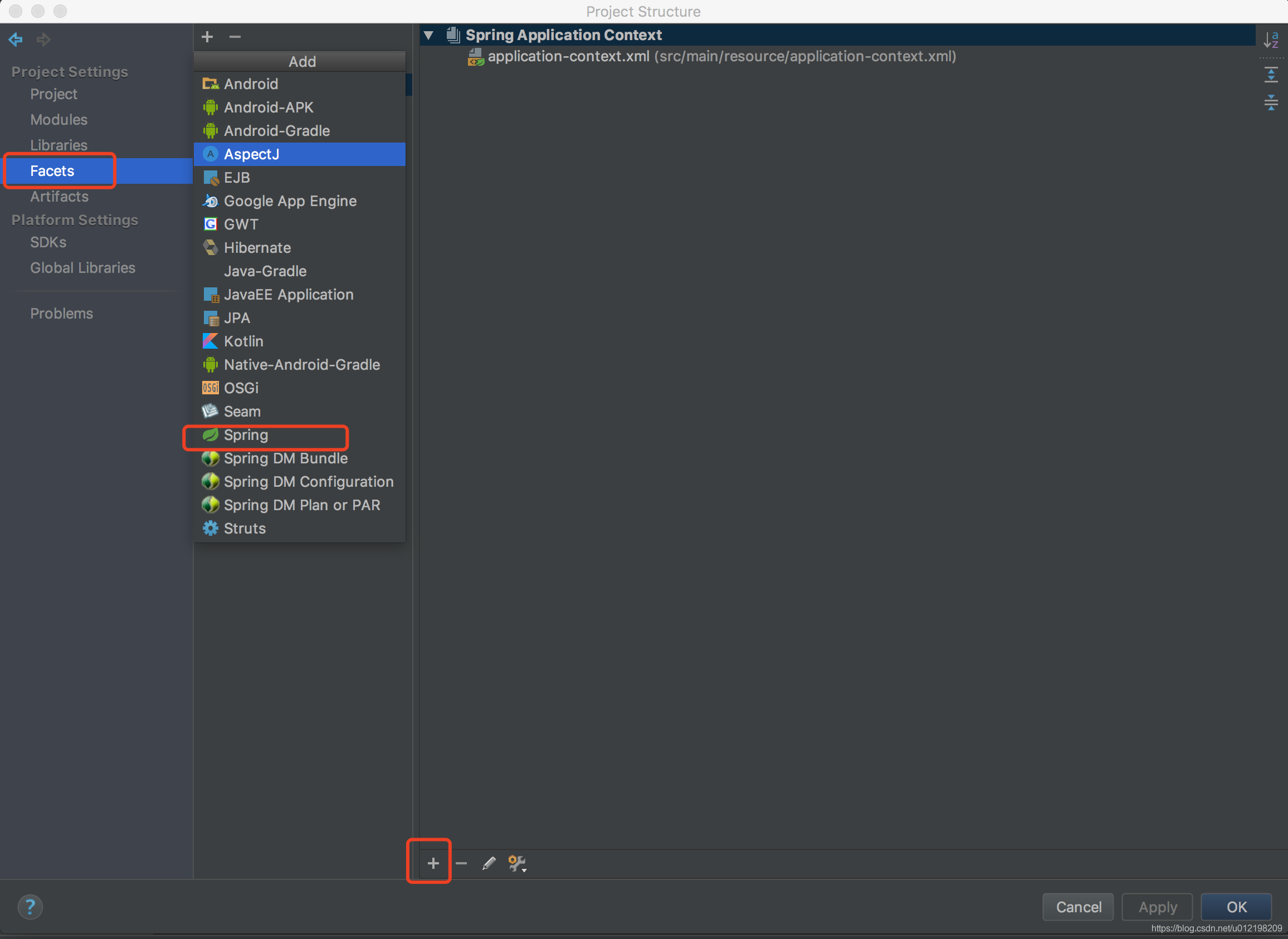The width and height of the screenshot is (1288, 939).
Task: Confirm with the OK button
Action: pos(1236,907)
